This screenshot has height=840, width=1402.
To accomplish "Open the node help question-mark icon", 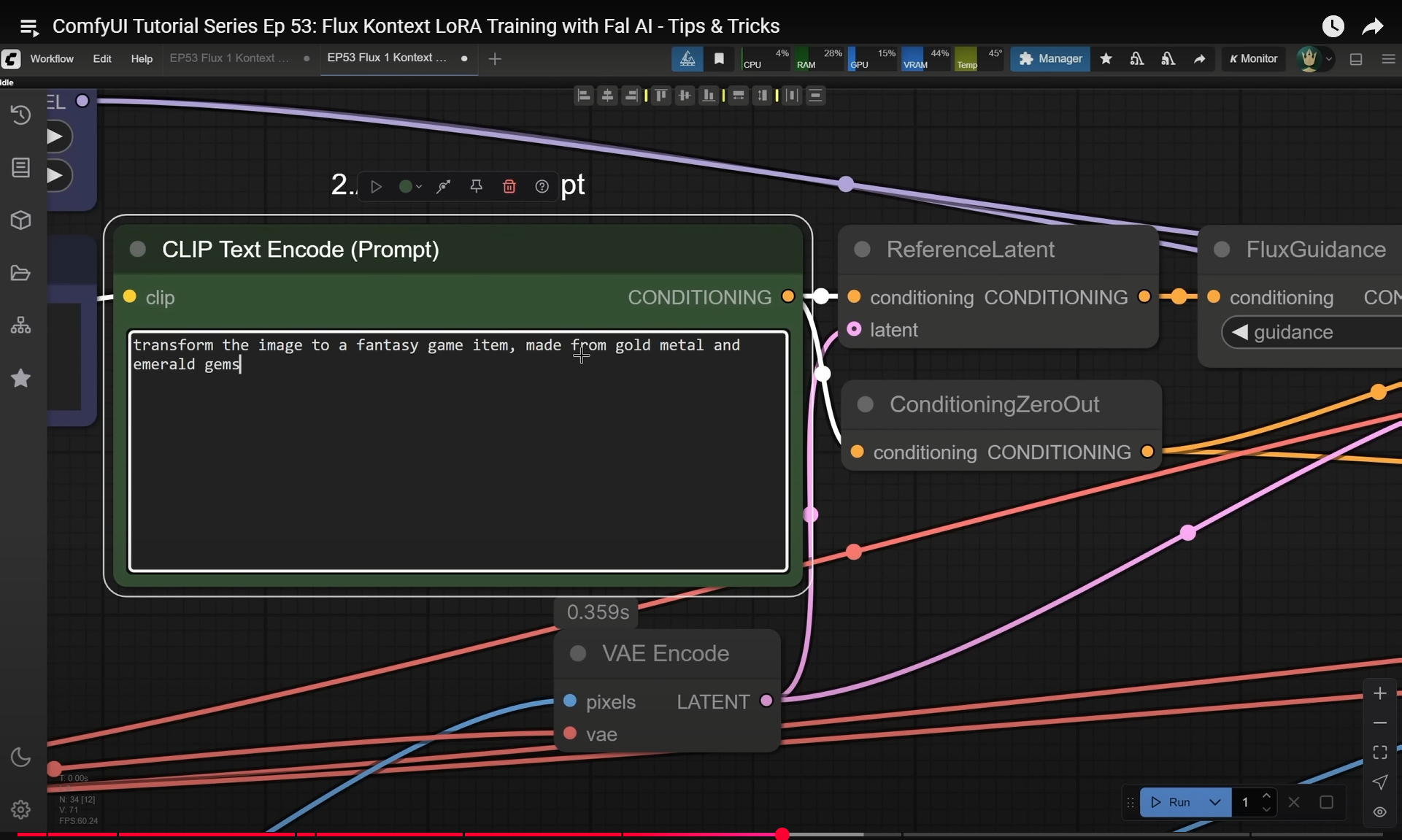I will coord(542,187).
